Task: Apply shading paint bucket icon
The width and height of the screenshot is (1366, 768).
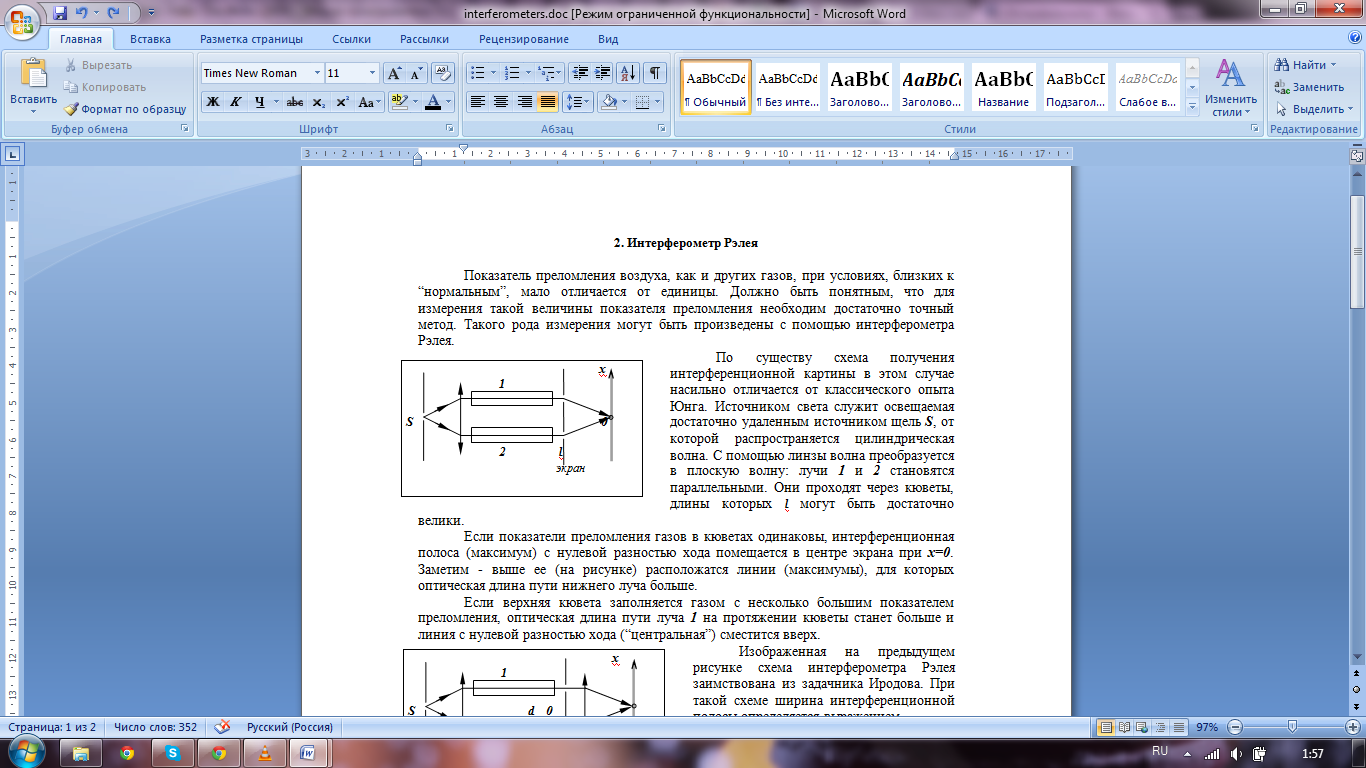Action: click(x=608, y=102)
